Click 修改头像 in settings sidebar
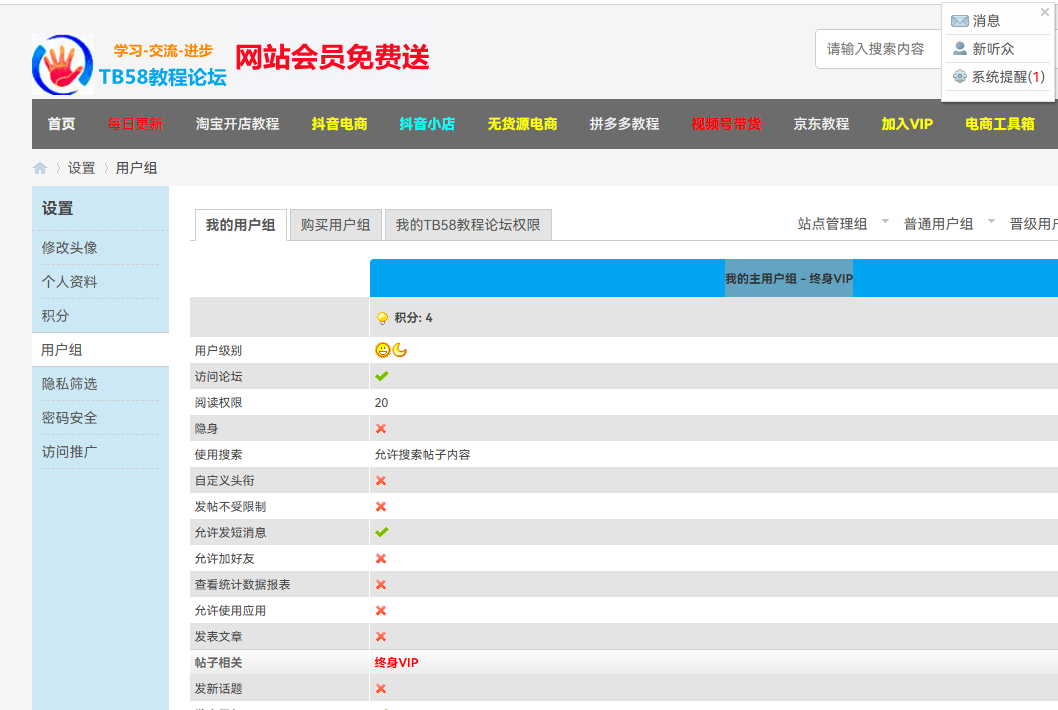This screenshot has width=1058, height=710. [69, 248]
